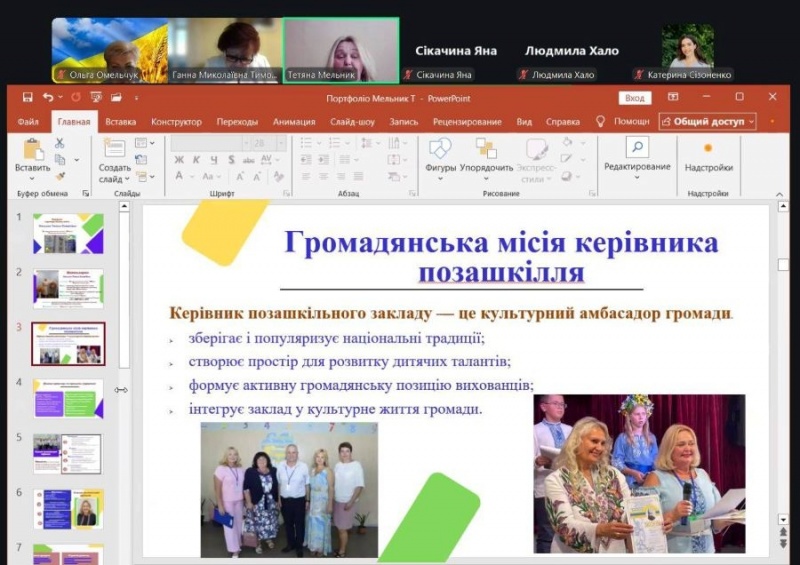Viewport: 800px width, 565px height.
Task: Toggle bold Ж formatting
Action: [x=179, y=160]
